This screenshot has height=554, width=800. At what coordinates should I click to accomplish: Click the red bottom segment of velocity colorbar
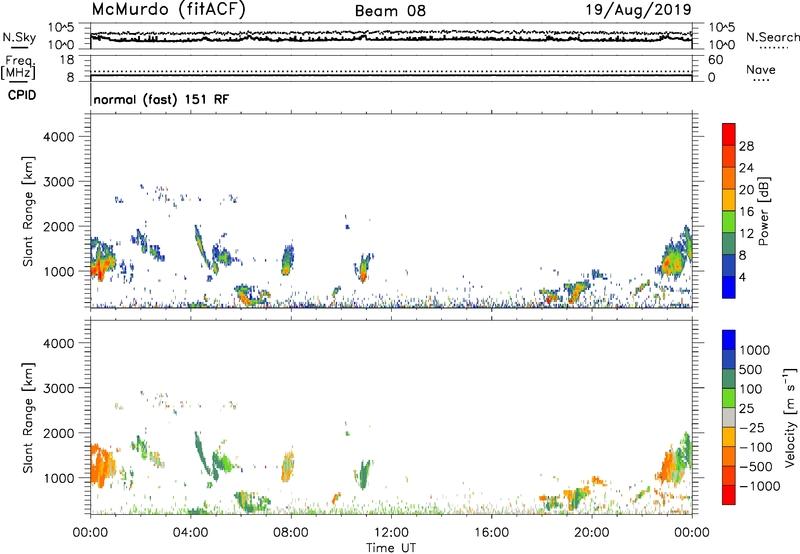tap(729, 495)
